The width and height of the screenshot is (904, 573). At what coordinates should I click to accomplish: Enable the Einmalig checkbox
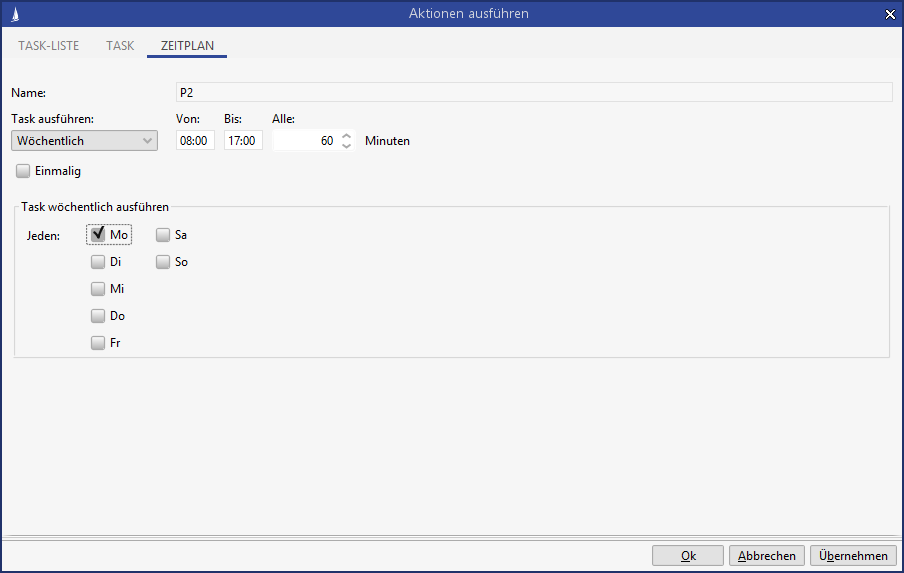[x=24, y=171]
